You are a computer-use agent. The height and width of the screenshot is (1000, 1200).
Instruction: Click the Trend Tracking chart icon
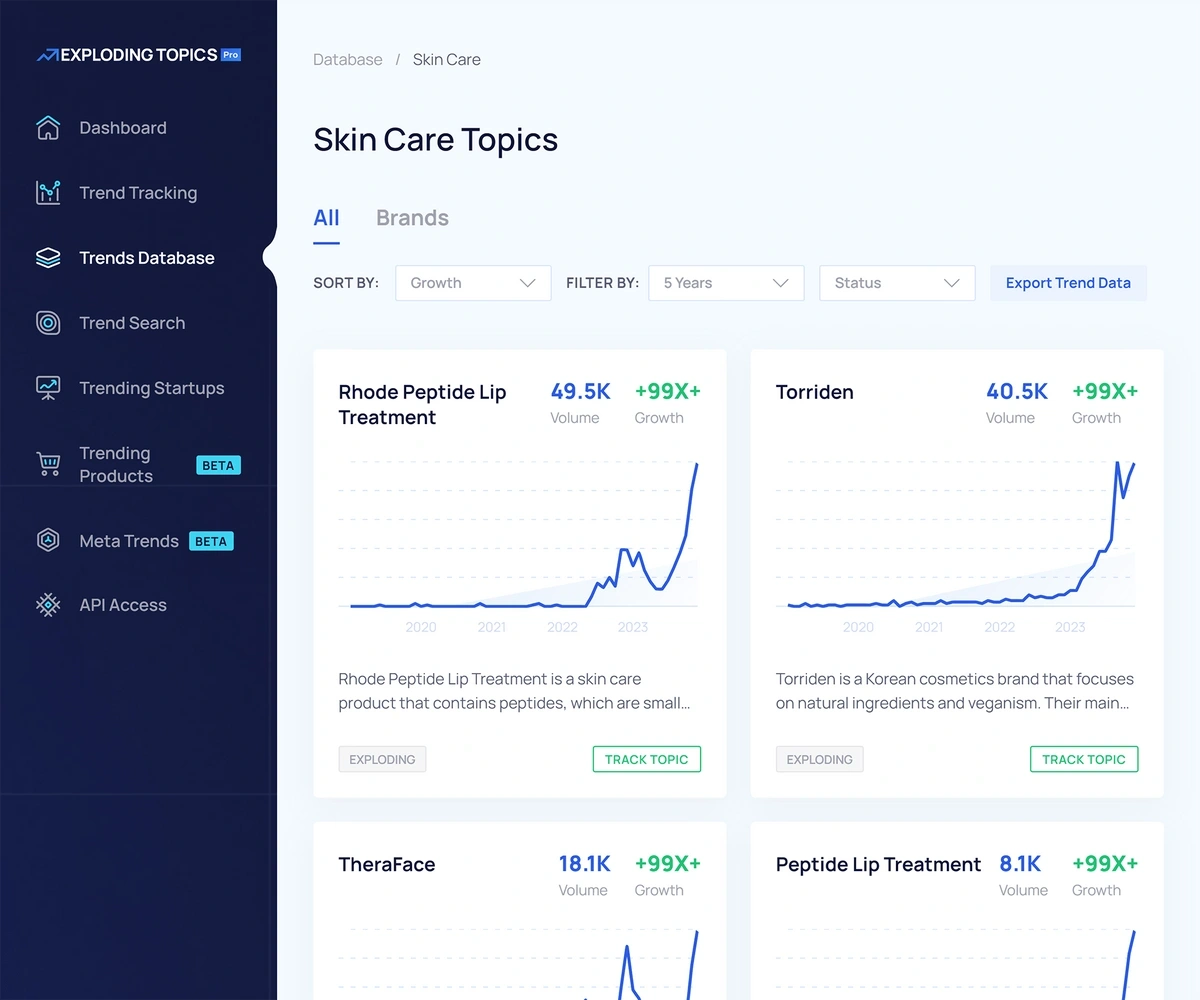pyautogui.click(x=48, y=193)
